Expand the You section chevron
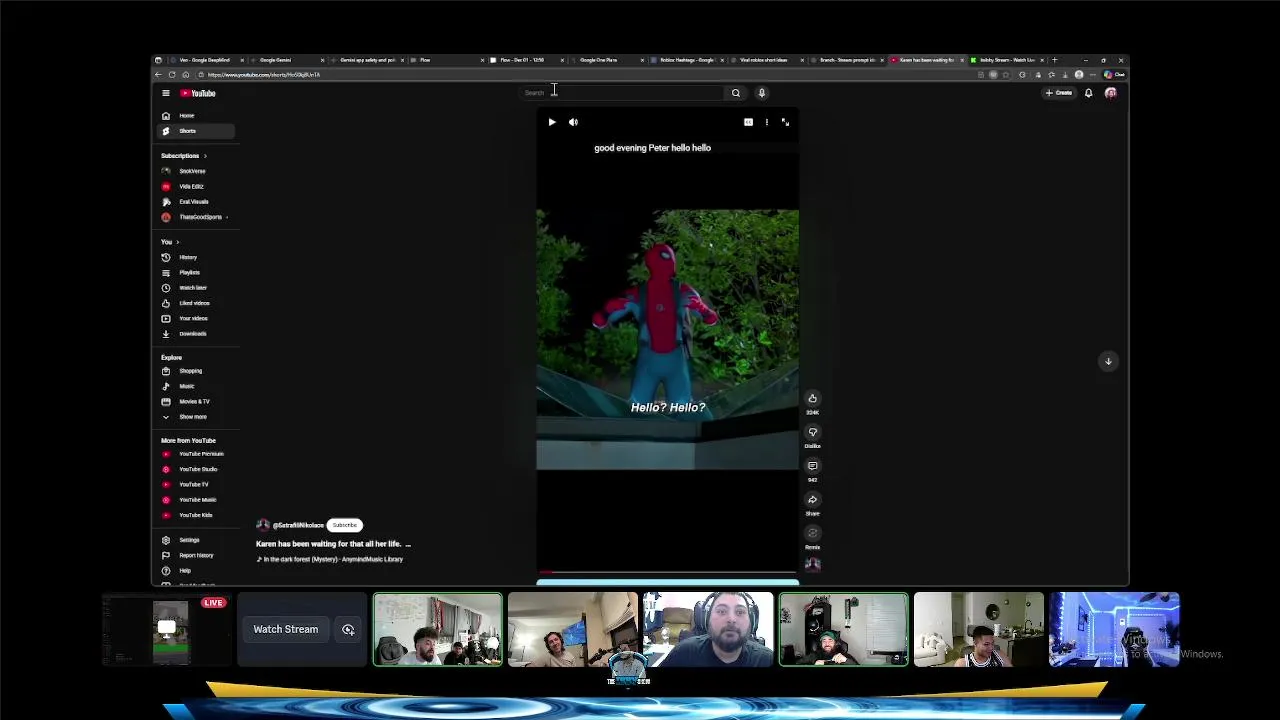The image size is (1280, 720). (x=178, y=242)
